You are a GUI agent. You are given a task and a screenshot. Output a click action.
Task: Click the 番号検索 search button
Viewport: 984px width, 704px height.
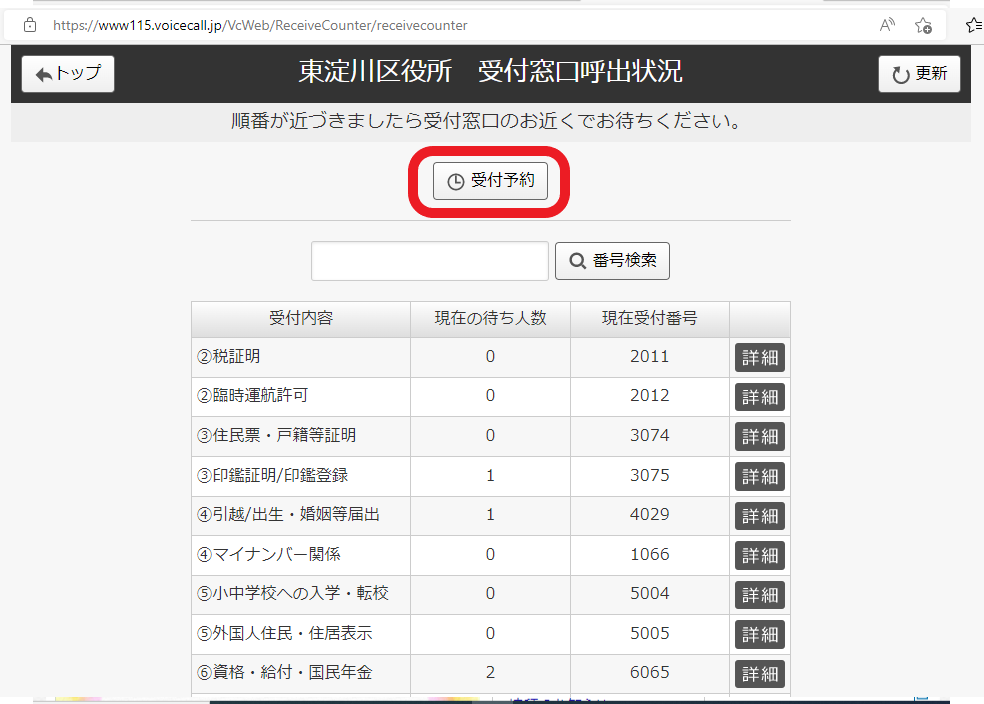pyautogui.click(x=612, y=260)
